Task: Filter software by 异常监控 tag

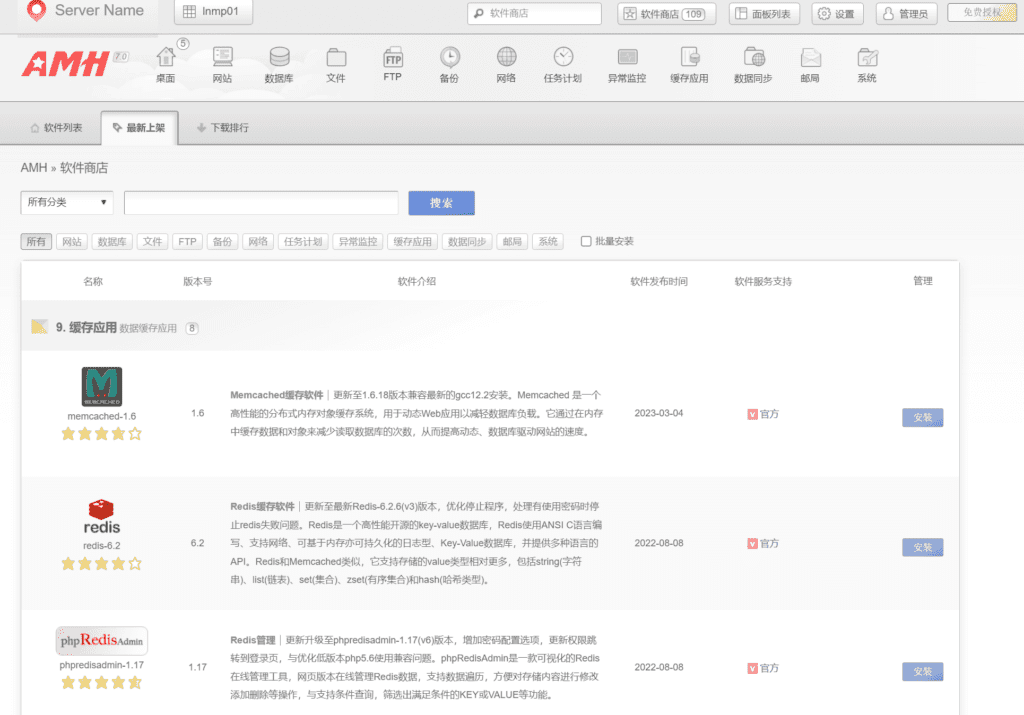Action: (358, 242)
